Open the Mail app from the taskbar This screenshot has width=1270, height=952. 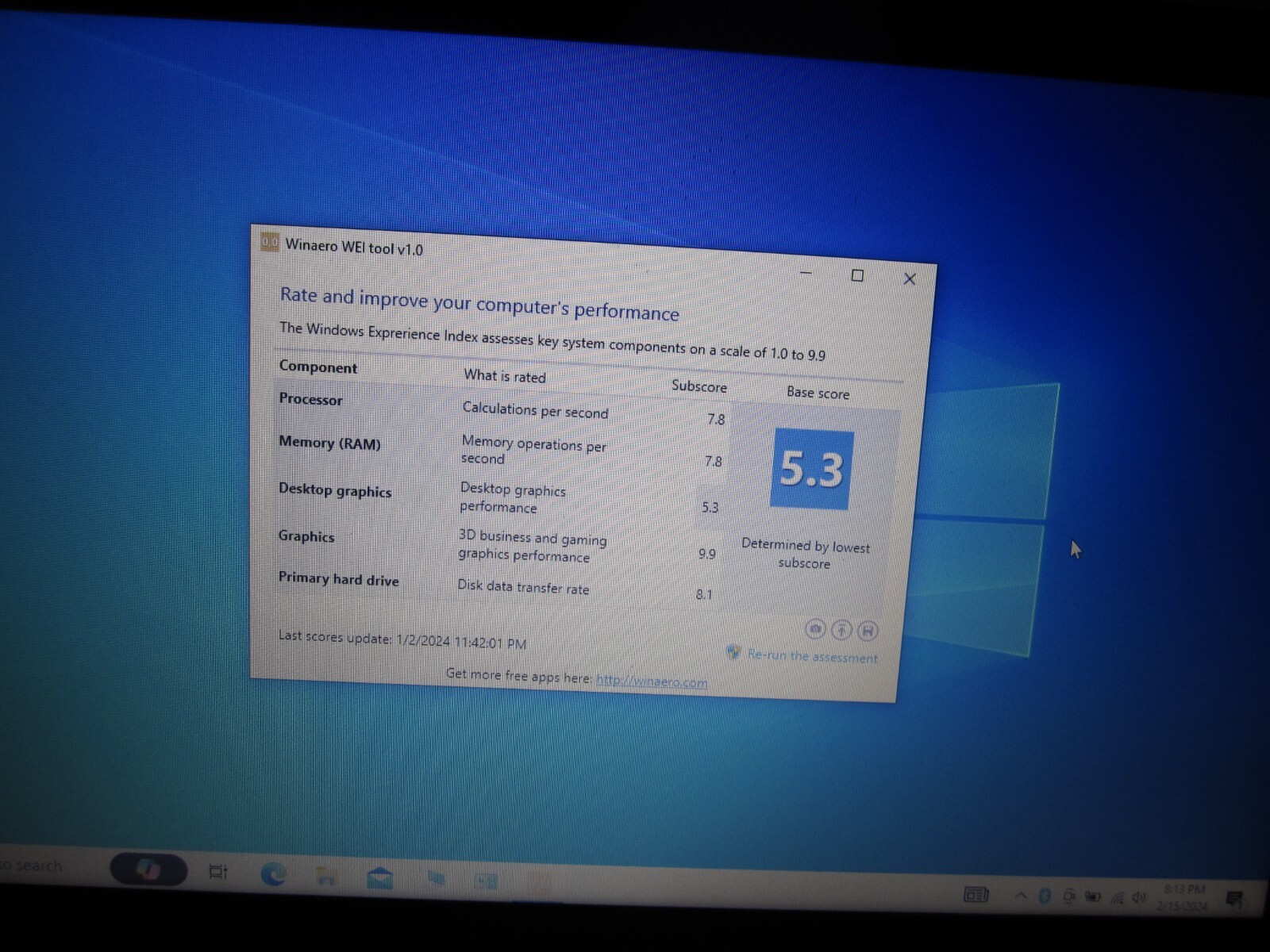click(380, 878)
